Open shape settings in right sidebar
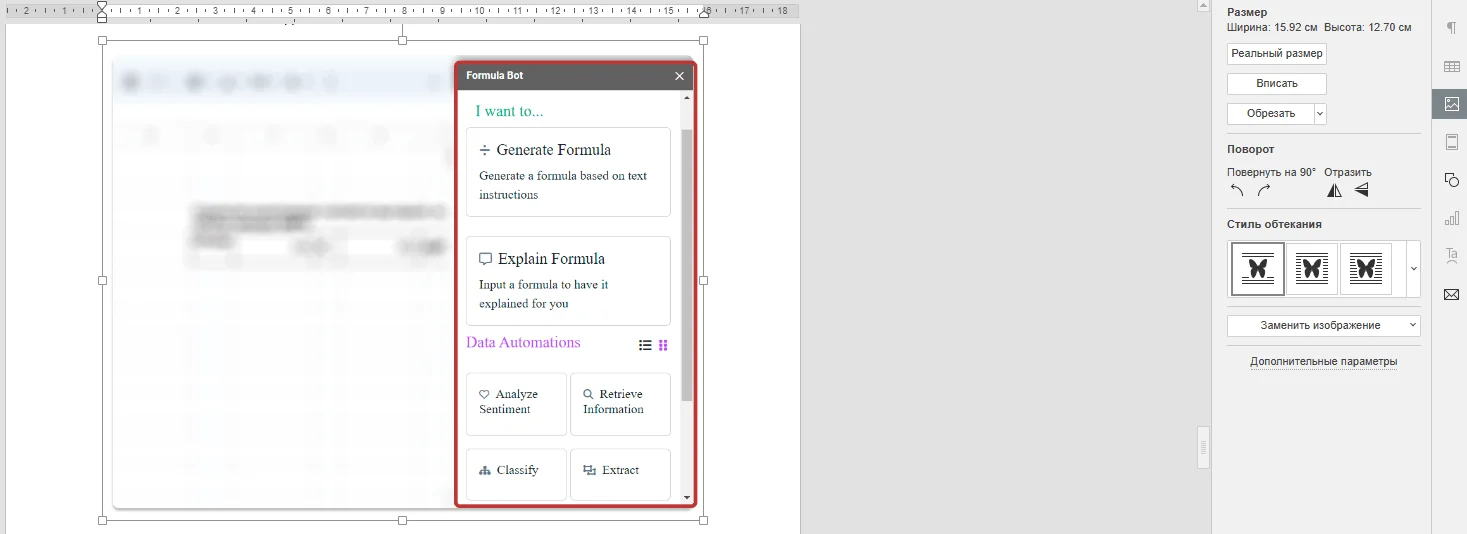Viewport: 1467px width, 534px height. coord(1451,180)
